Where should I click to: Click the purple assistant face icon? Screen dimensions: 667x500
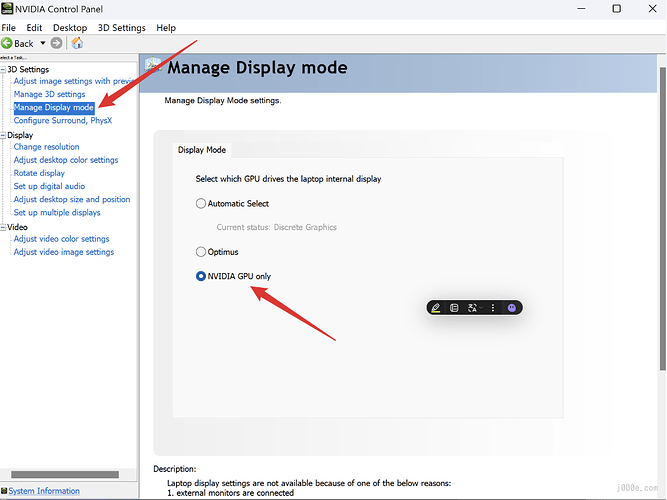(x=512, y=308)
